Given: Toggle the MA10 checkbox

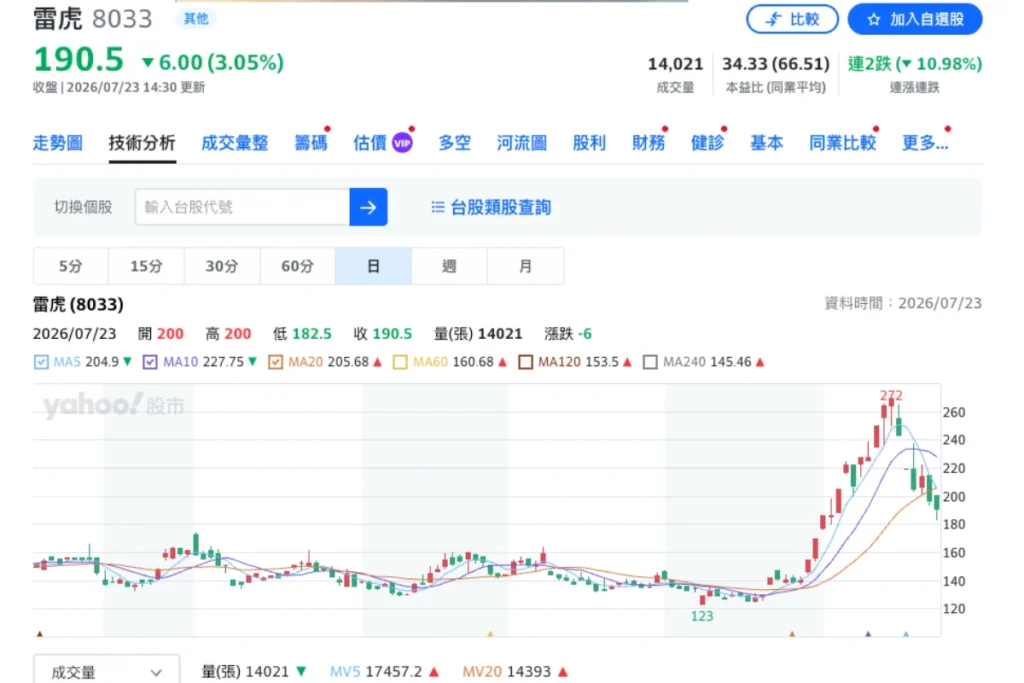Looking at the screenshot, I should (150, 362).
